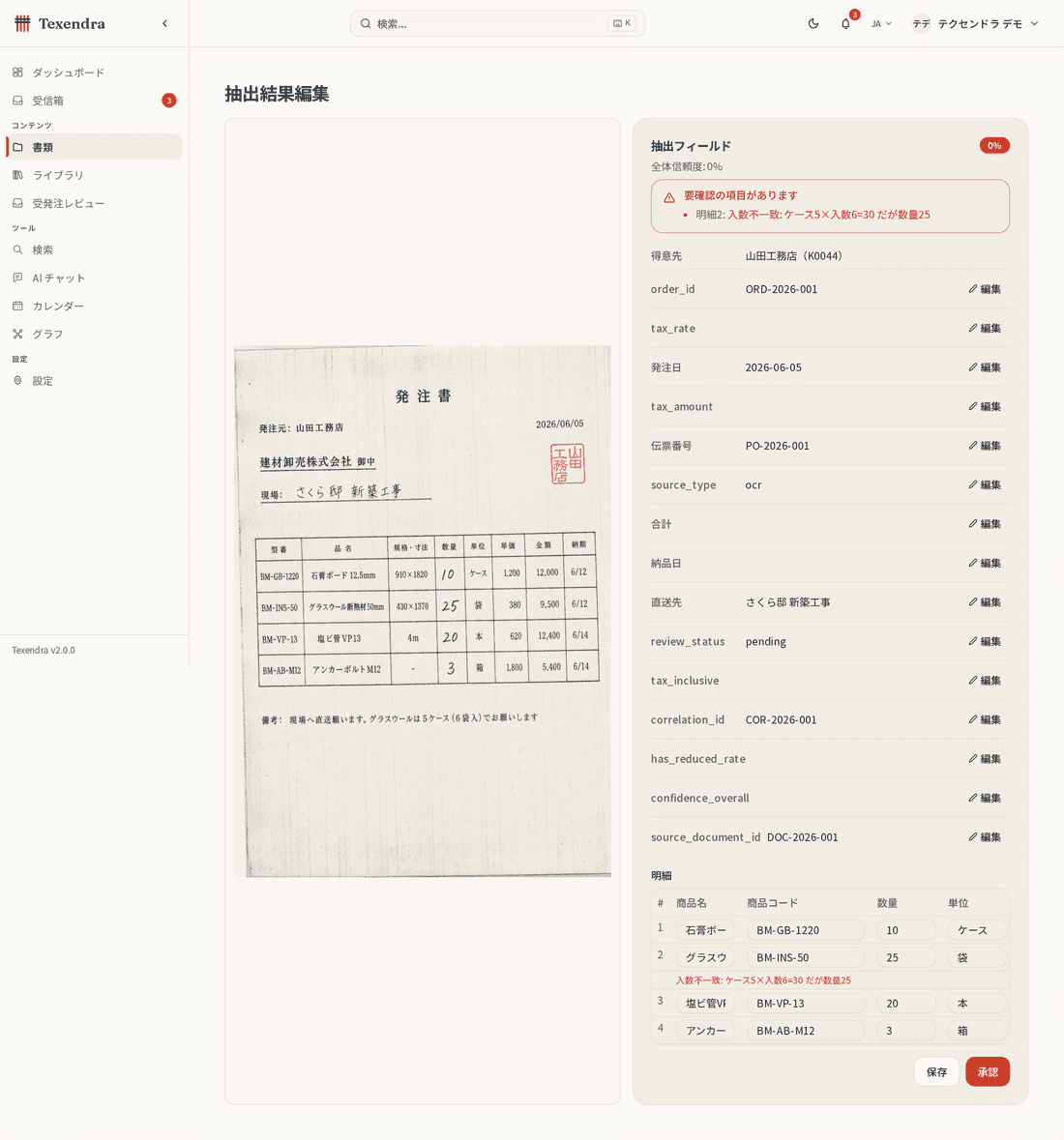Edit the source_type field
Screen dimensions: 1064x1140
pyautogui.click(x=985, y=485)
